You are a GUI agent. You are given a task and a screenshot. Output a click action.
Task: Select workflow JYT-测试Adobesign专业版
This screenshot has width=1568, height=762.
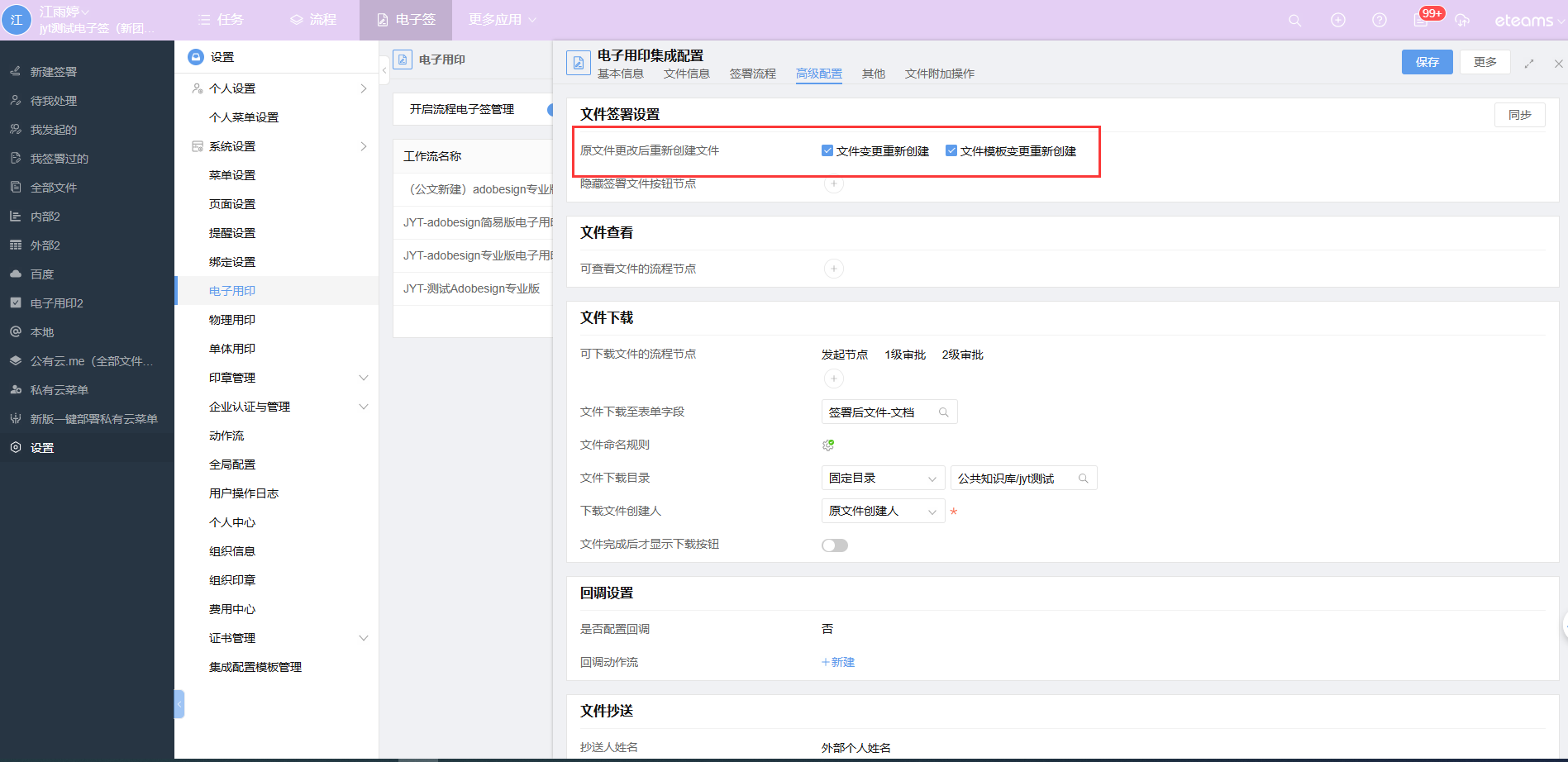point(473,288)
